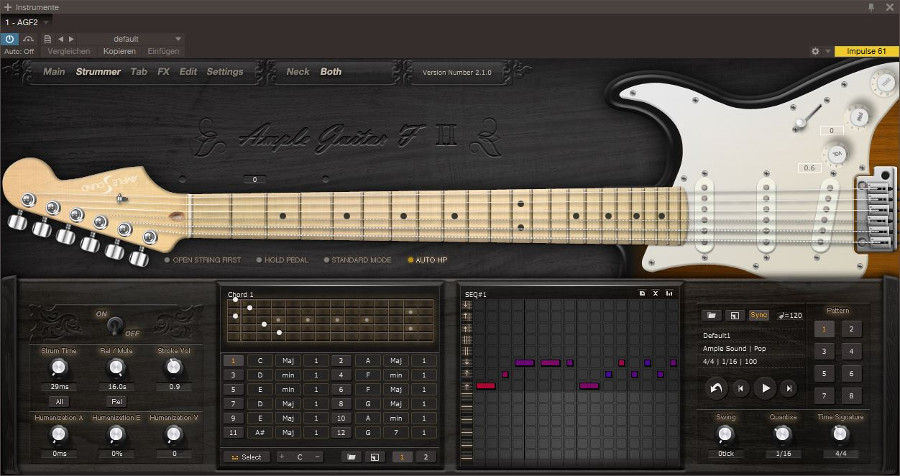Open chord 11 root A# field
This screenshot has height=476, width=900.
pyautogui.click(x=260, y=432)
